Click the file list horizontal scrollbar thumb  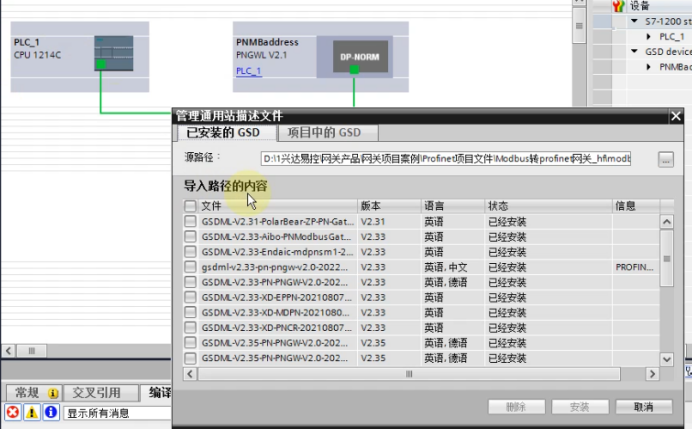tap(409, 374)
